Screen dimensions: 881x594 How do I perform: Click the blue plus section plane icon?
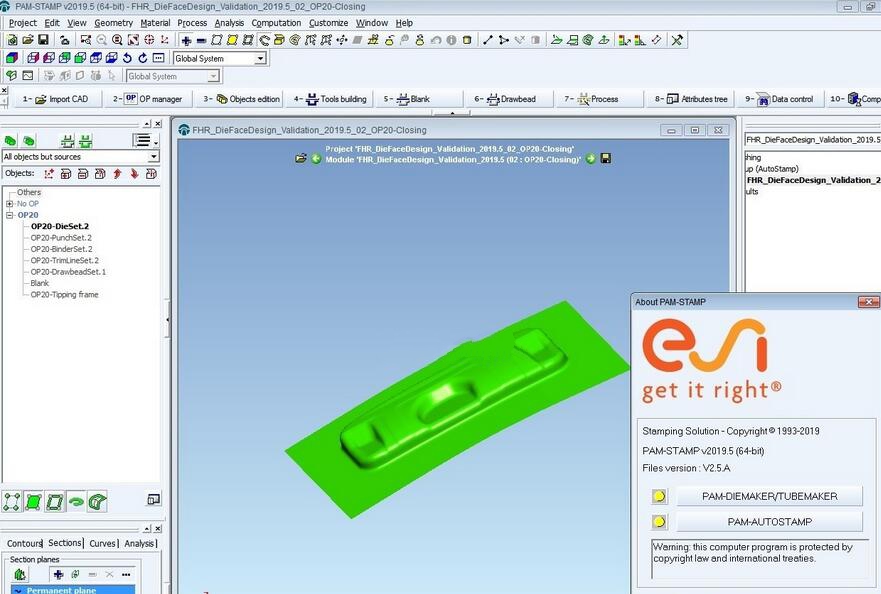tap(58, 574)
